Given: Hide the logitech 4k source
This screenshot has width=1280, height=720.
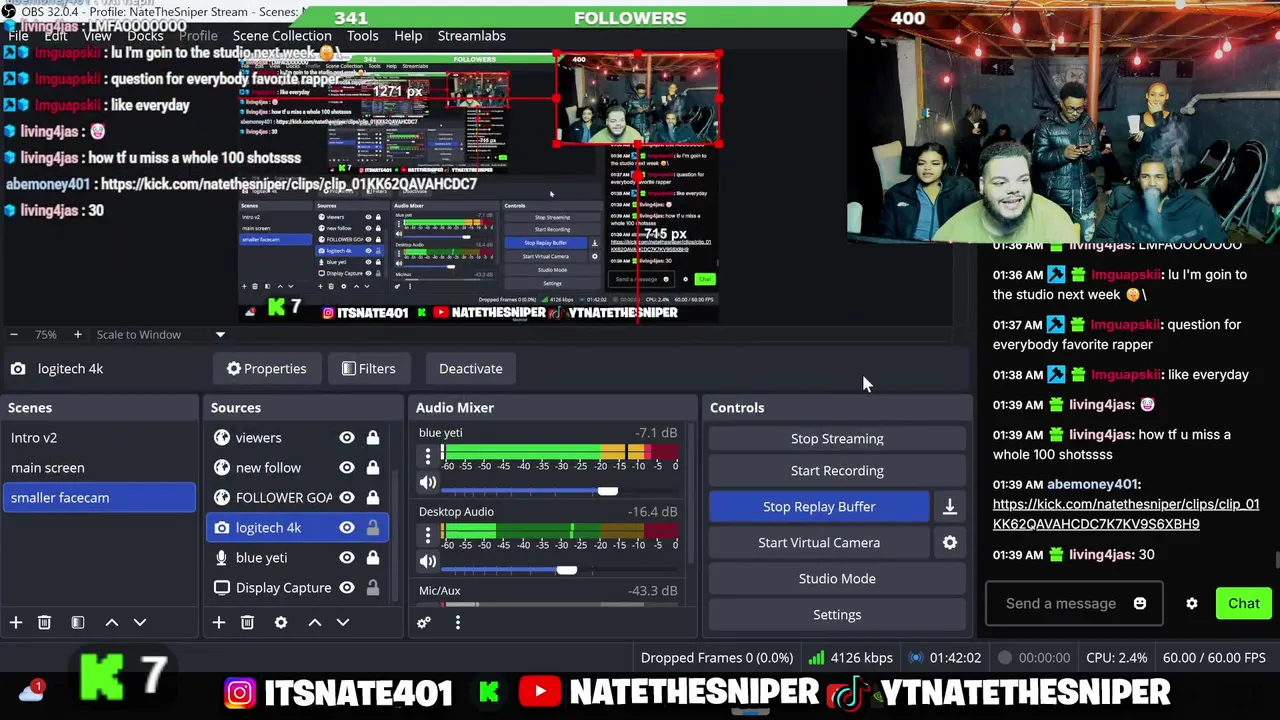Looking at the screenshot, I should pyautogui.click(x=347, y=528).
